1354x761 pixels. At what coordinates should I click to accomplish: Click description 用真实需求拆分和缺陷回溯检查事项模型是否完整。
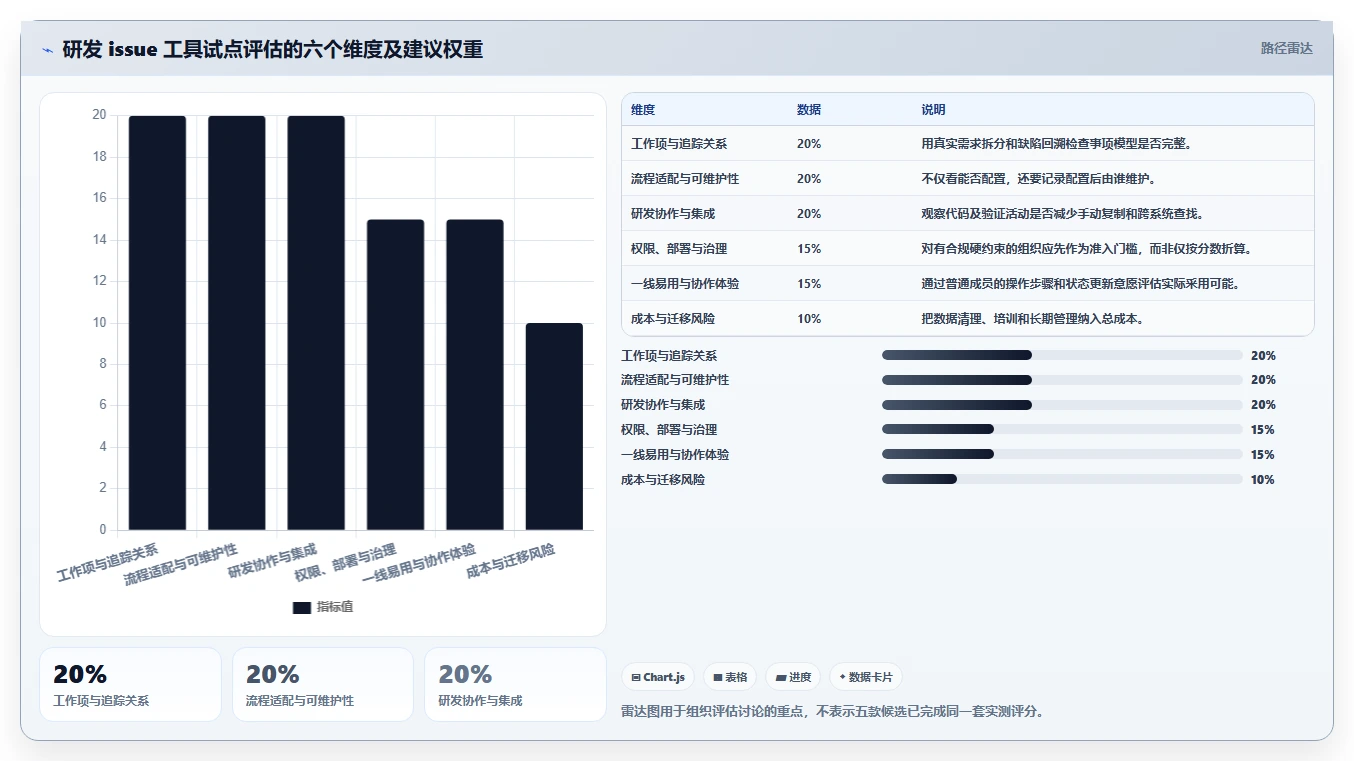(x=1056, y=144)
